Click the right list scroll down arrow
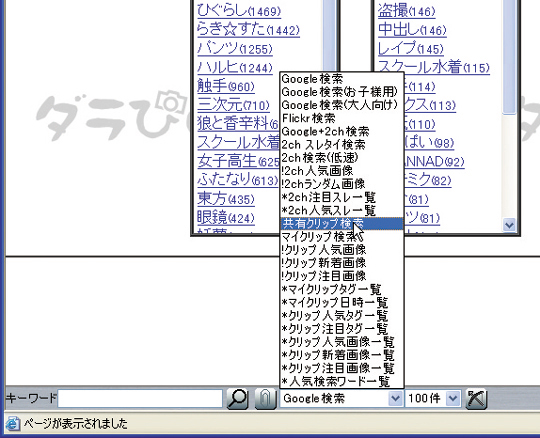Viewport: 540px width, 438px height. [509, 225]
